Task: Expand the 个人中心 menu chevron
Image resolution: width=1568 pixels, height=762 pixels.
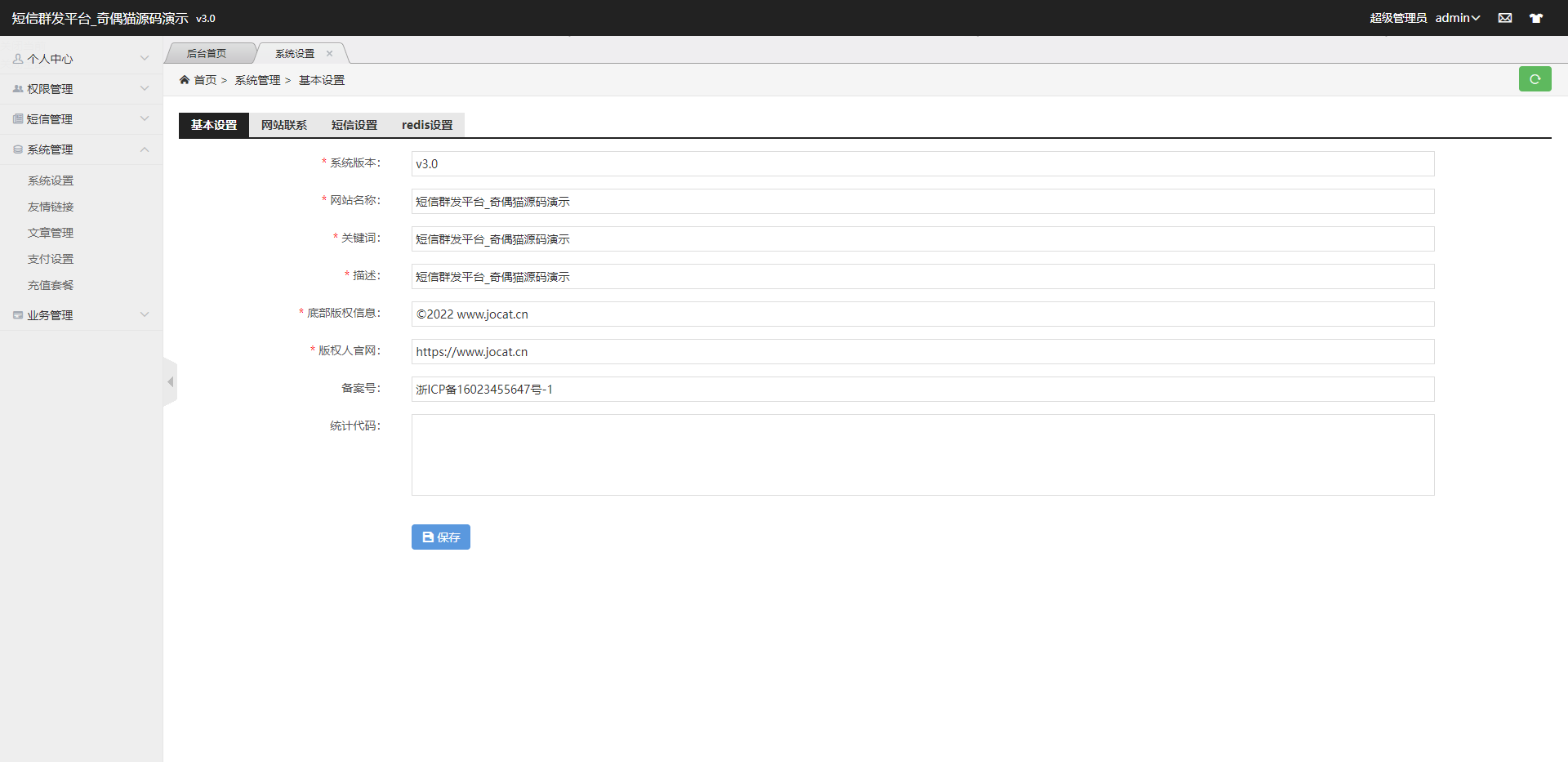Action: click(145, 59)
